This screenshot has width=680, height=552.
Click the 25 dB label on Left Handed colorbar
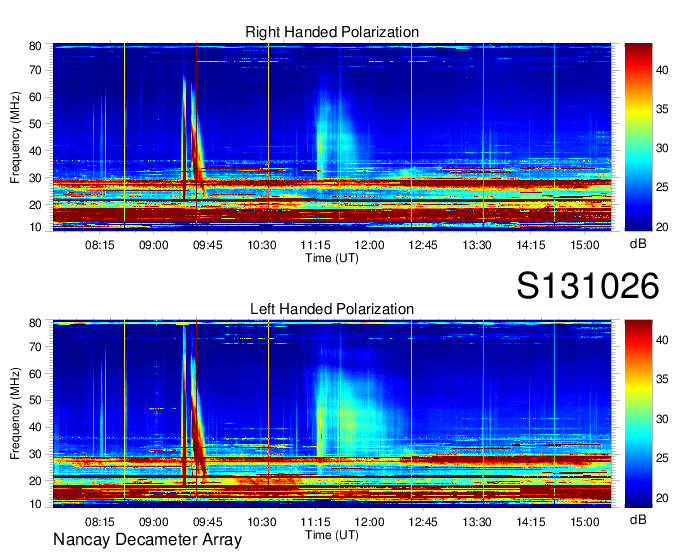click(x=662, y=458)
